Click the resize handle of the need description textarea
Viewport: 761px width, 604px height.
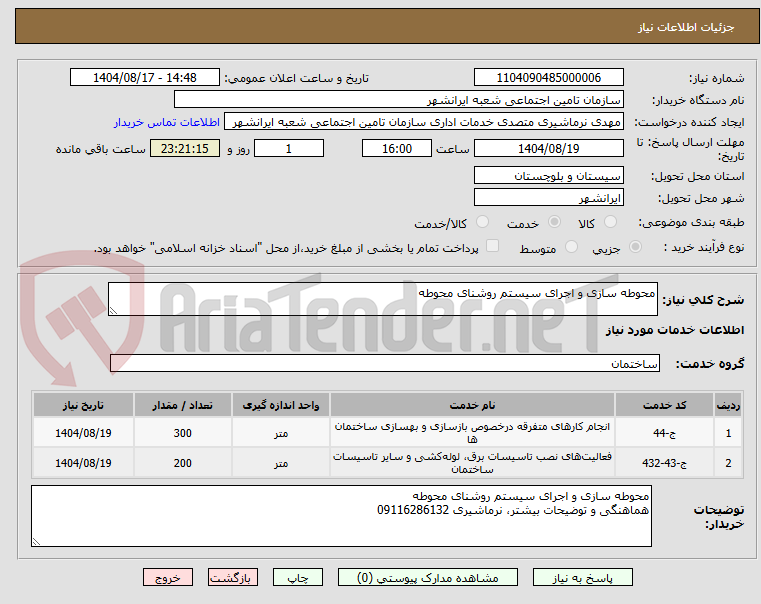point(113,311)
